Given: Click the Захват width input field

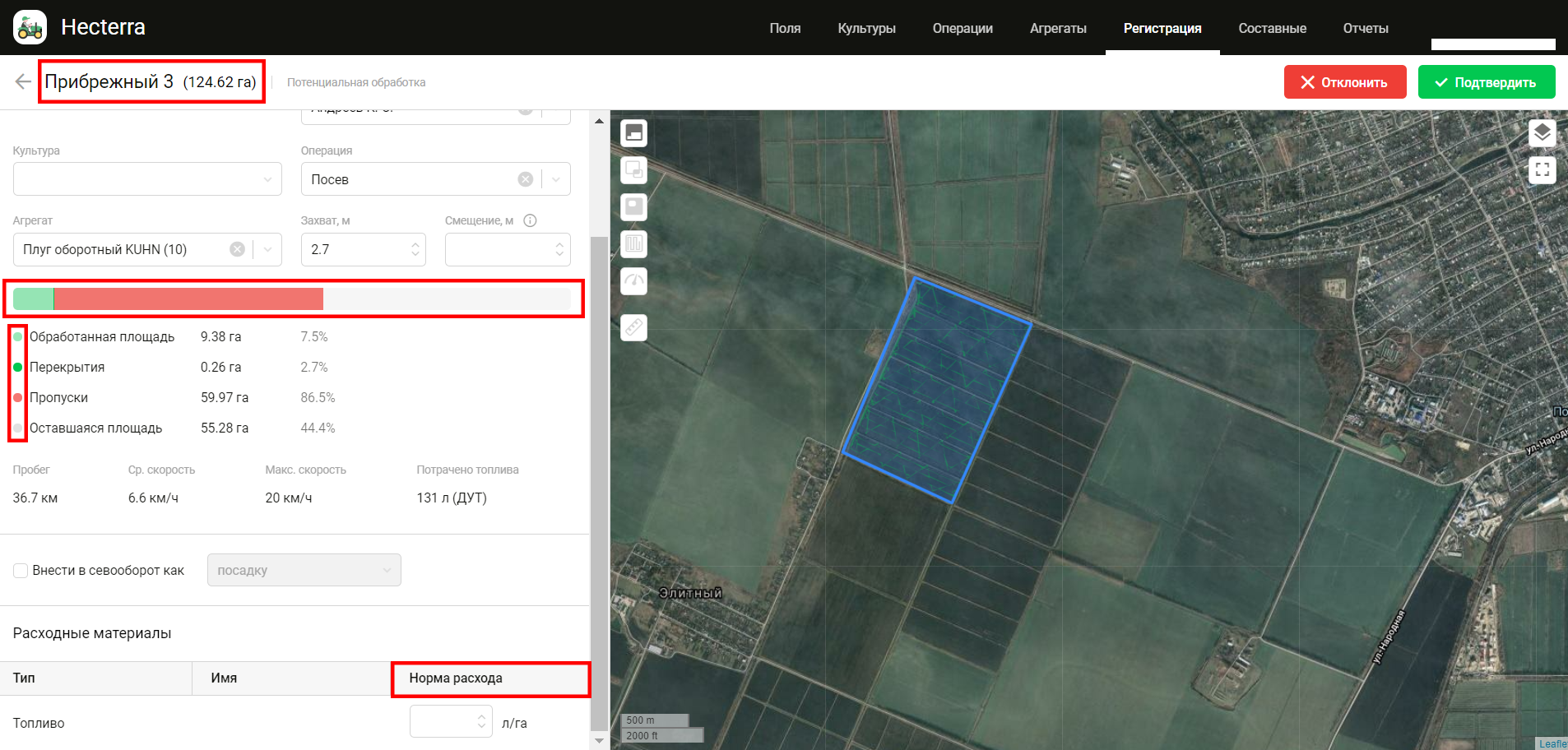Looking at the screenshot, I should [354, 249].
